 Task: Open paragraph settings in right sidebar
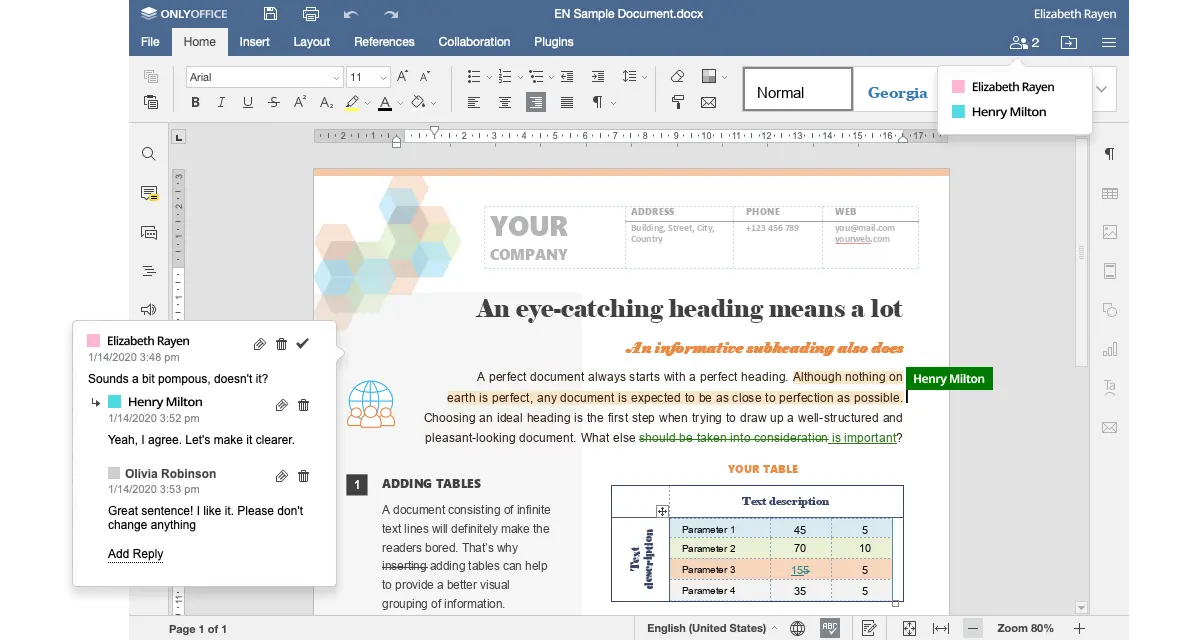pyautogui.click(x=1109, y=154)
